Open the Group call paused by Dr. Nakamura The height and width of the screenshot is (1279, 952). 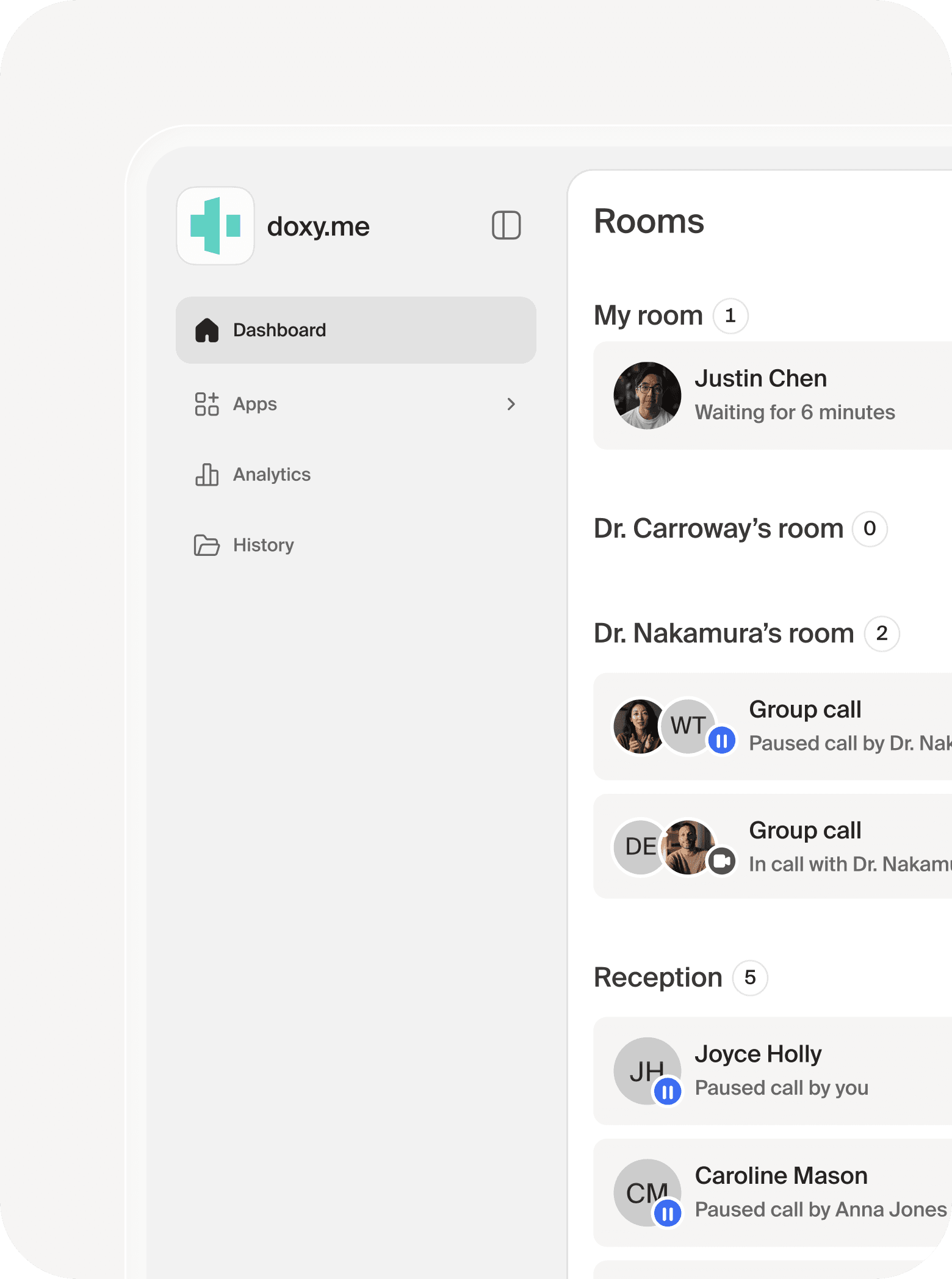[x=773, y=726]
